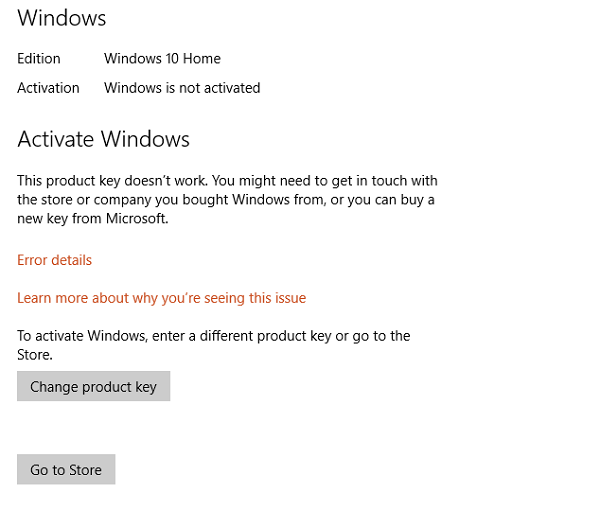Select the Activation label

click(48, 88)
